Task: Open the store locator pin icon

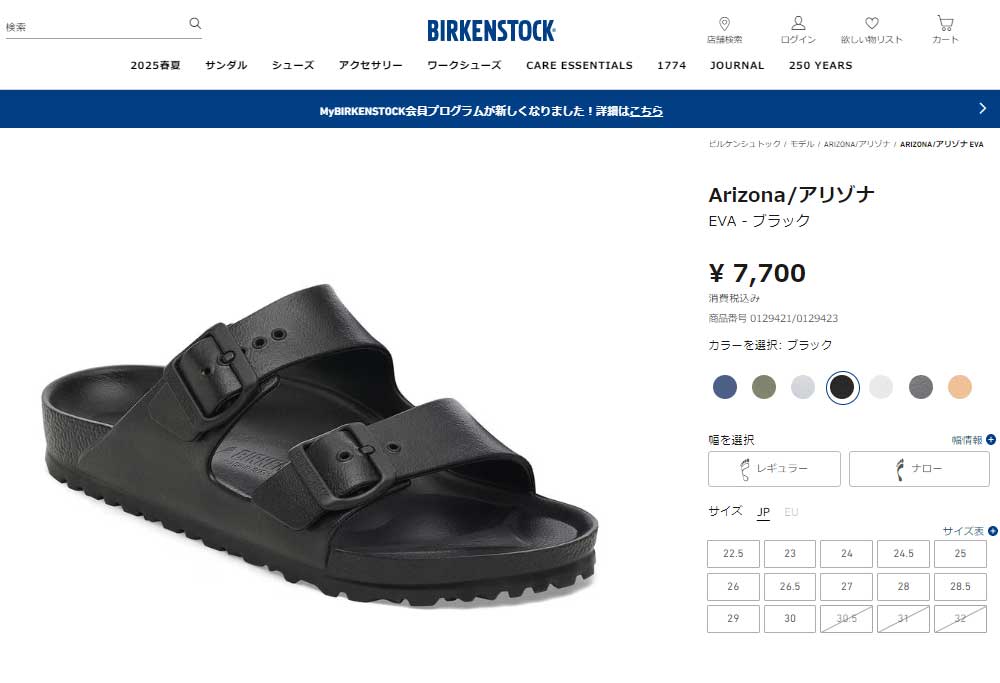Action: [x=724, y=24]
